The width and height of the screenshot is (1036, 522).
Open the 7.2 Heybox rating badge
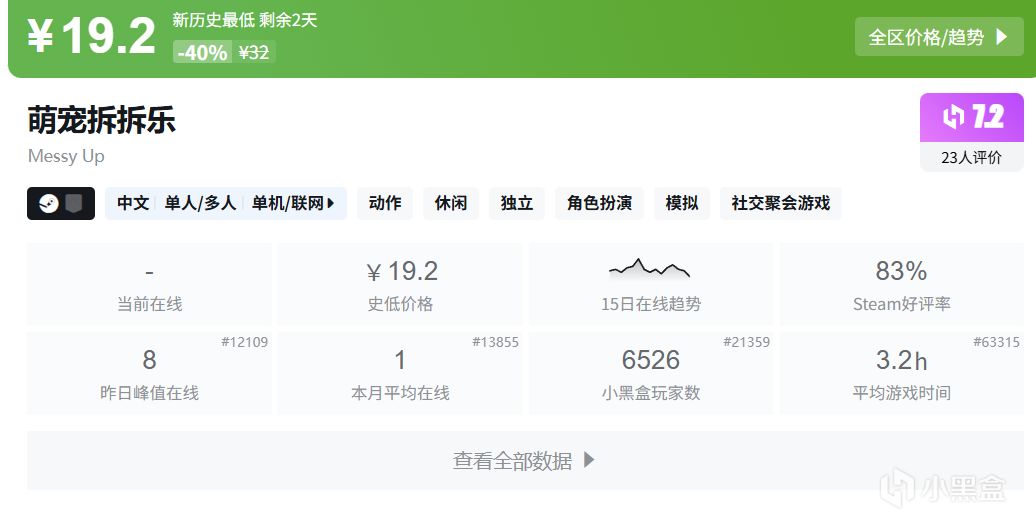972,118
